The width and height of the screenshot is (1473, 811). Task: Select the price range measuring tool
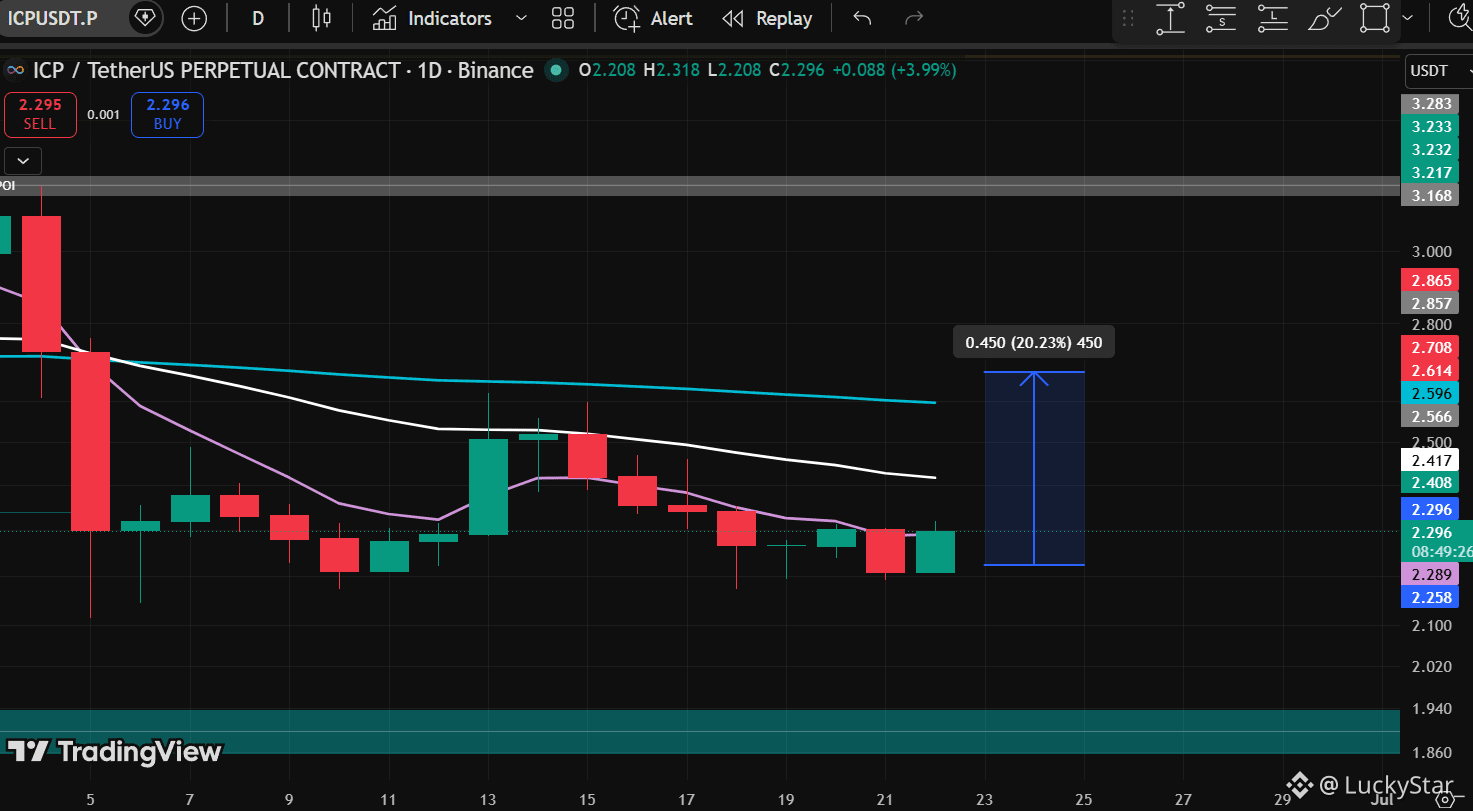pos(1170,19)
